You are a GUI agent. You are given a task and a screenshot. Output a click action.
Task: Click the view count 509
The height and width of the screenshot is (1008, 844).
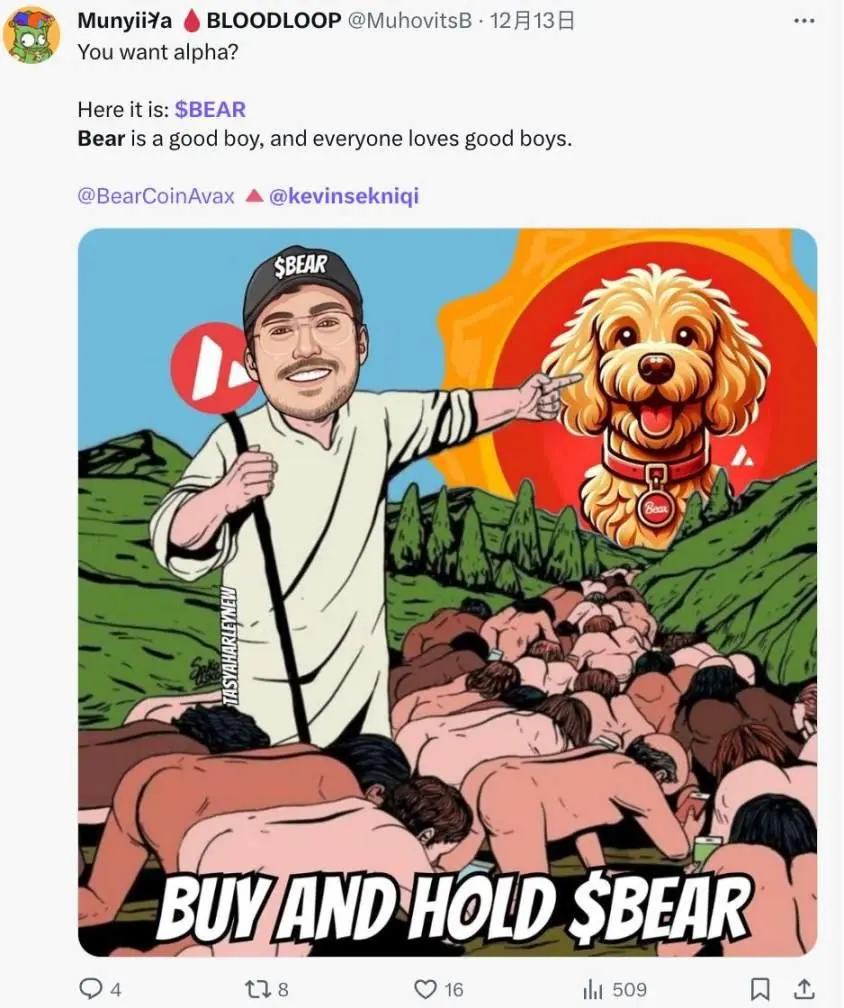tap(629, 989)
